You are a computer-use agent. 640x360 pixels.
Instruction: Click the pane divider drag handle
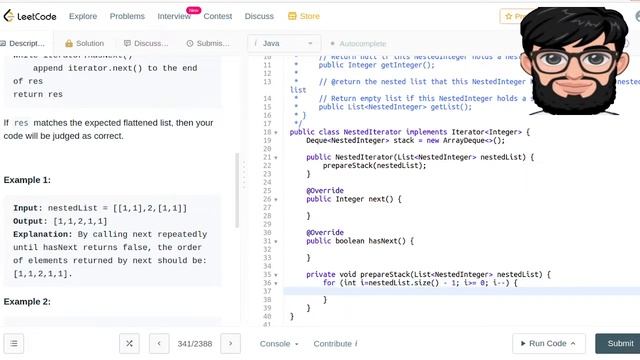[x=244, y=175]
